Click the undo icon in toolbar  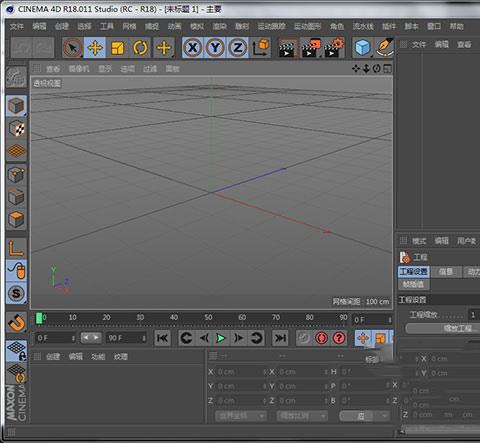click(x=21, y=48)
